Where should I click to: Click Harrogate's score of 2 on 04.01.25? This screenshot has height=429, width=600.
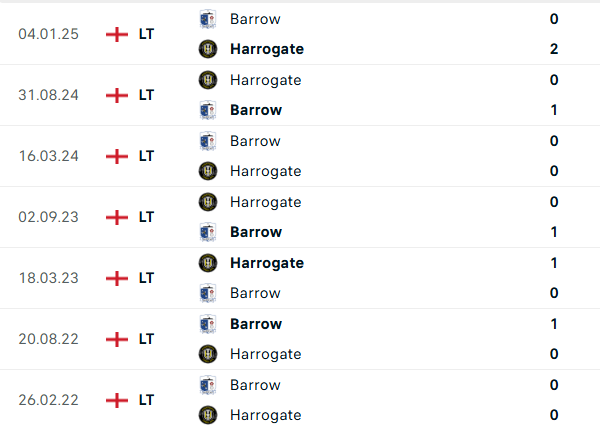click(554, 49)
